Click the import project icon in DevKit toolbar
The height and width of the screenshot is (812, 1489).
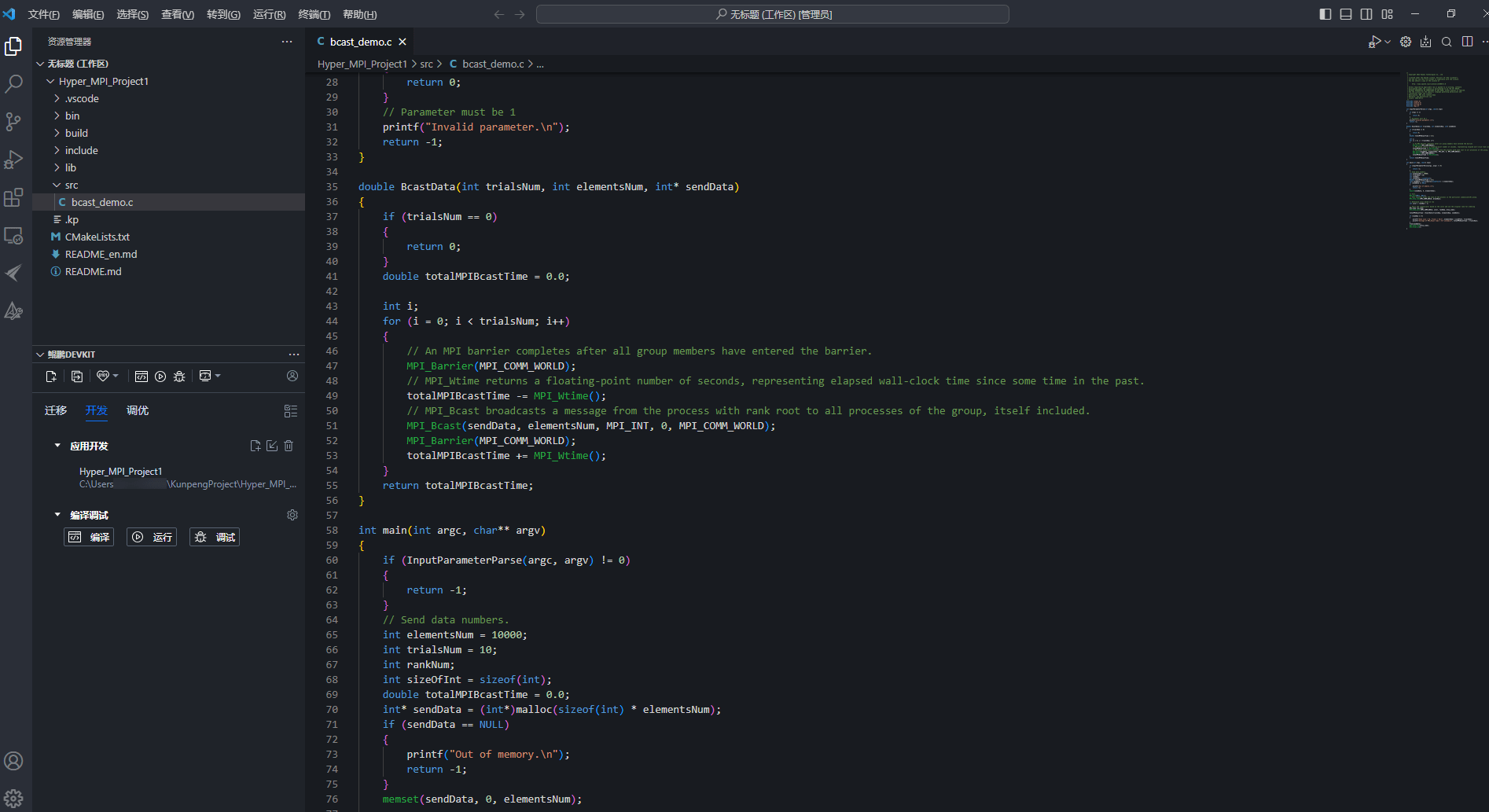[76, 377]
